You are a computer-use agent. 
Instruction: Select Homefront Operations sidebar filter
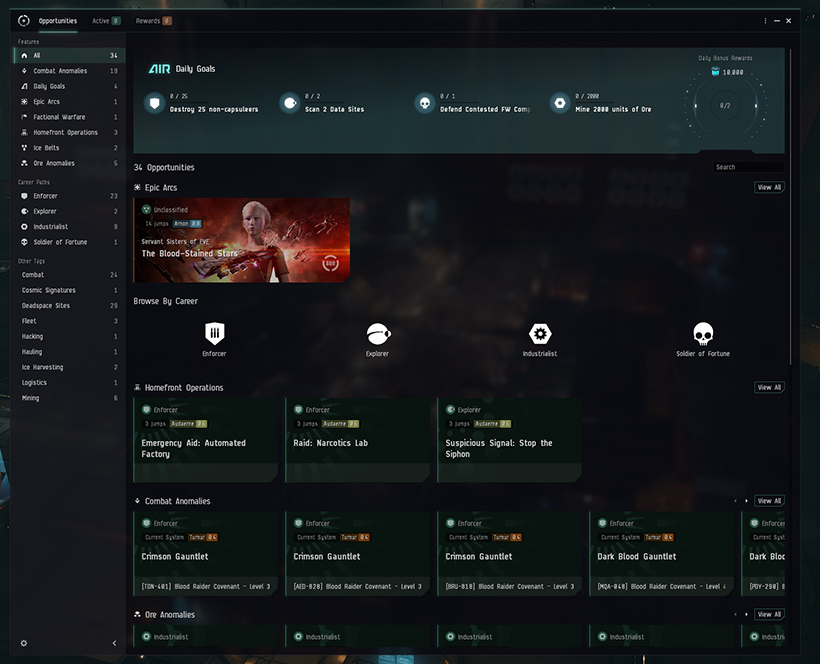[x=70, y=132]
